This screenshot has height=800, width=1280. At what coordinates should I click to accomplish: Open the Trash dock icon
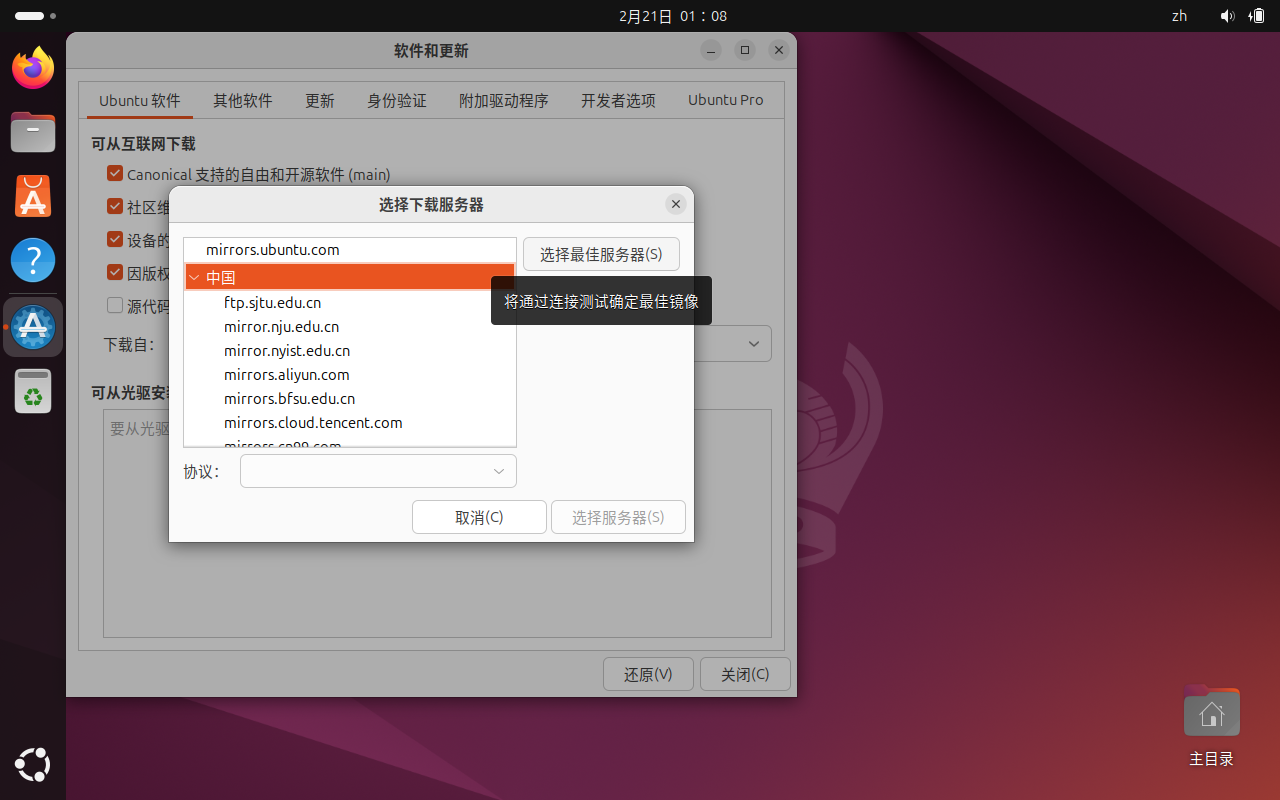click(33, 391)
